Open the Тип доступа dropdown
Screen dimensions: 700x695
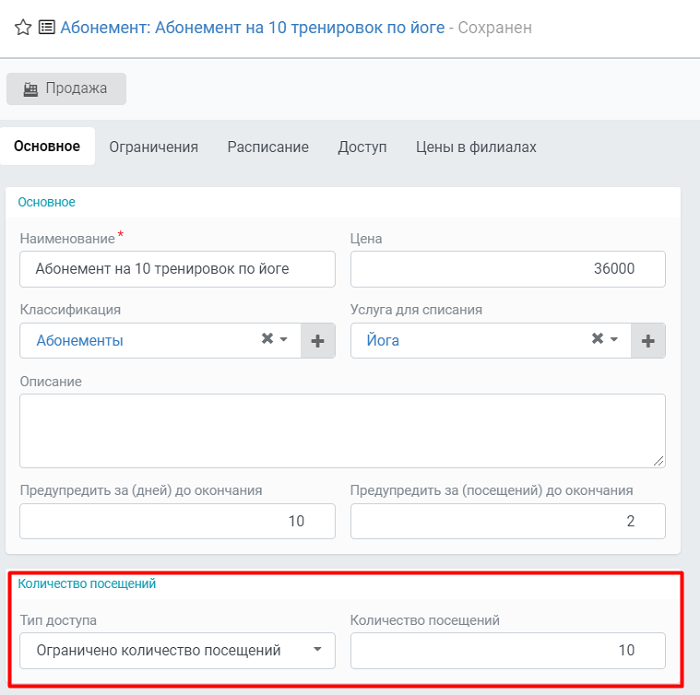[x=177, y=650]
